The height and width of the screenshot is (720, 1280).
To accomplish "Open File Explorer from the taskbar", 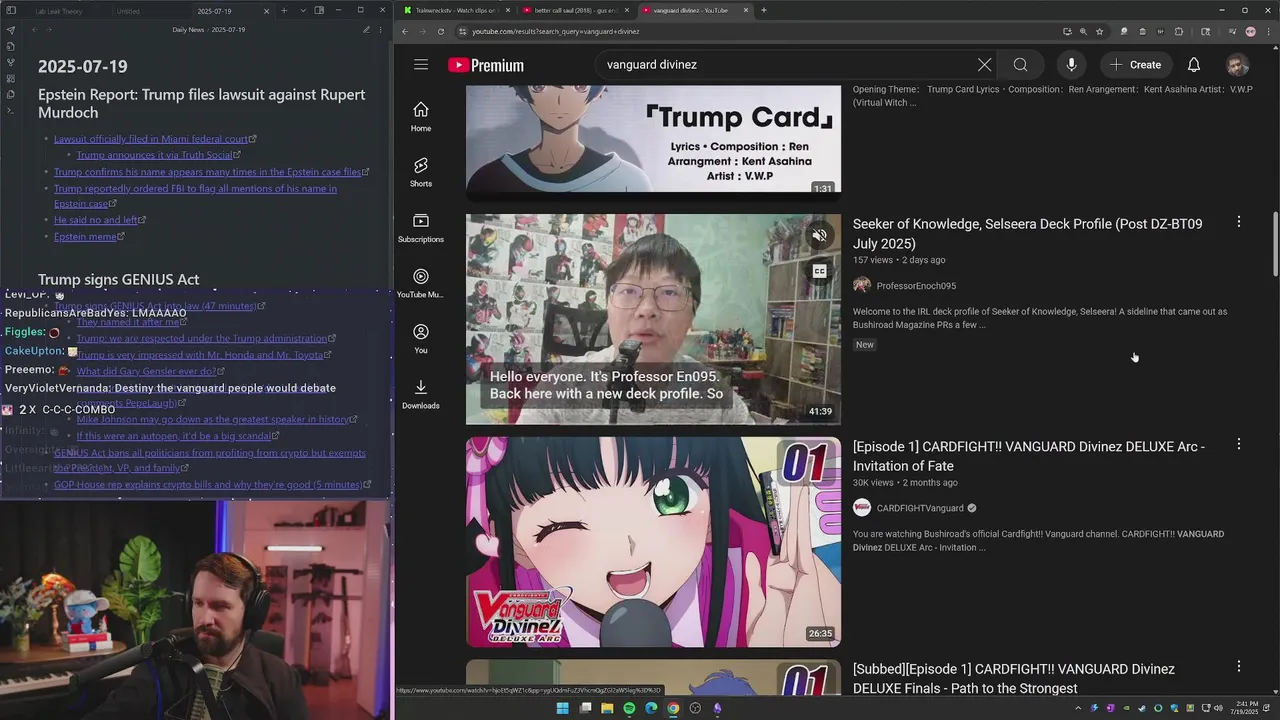I will pyautogui.click(x=607, y=708).
